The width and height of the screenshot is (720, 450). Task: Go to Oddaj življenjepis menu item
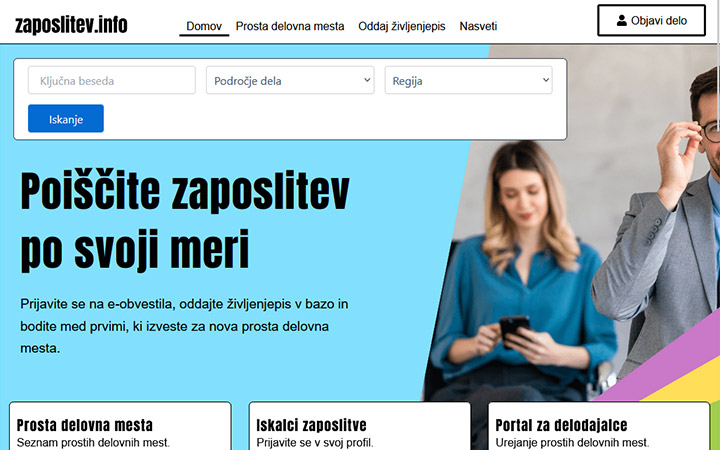pyautogui.click(x=402, y=26)
